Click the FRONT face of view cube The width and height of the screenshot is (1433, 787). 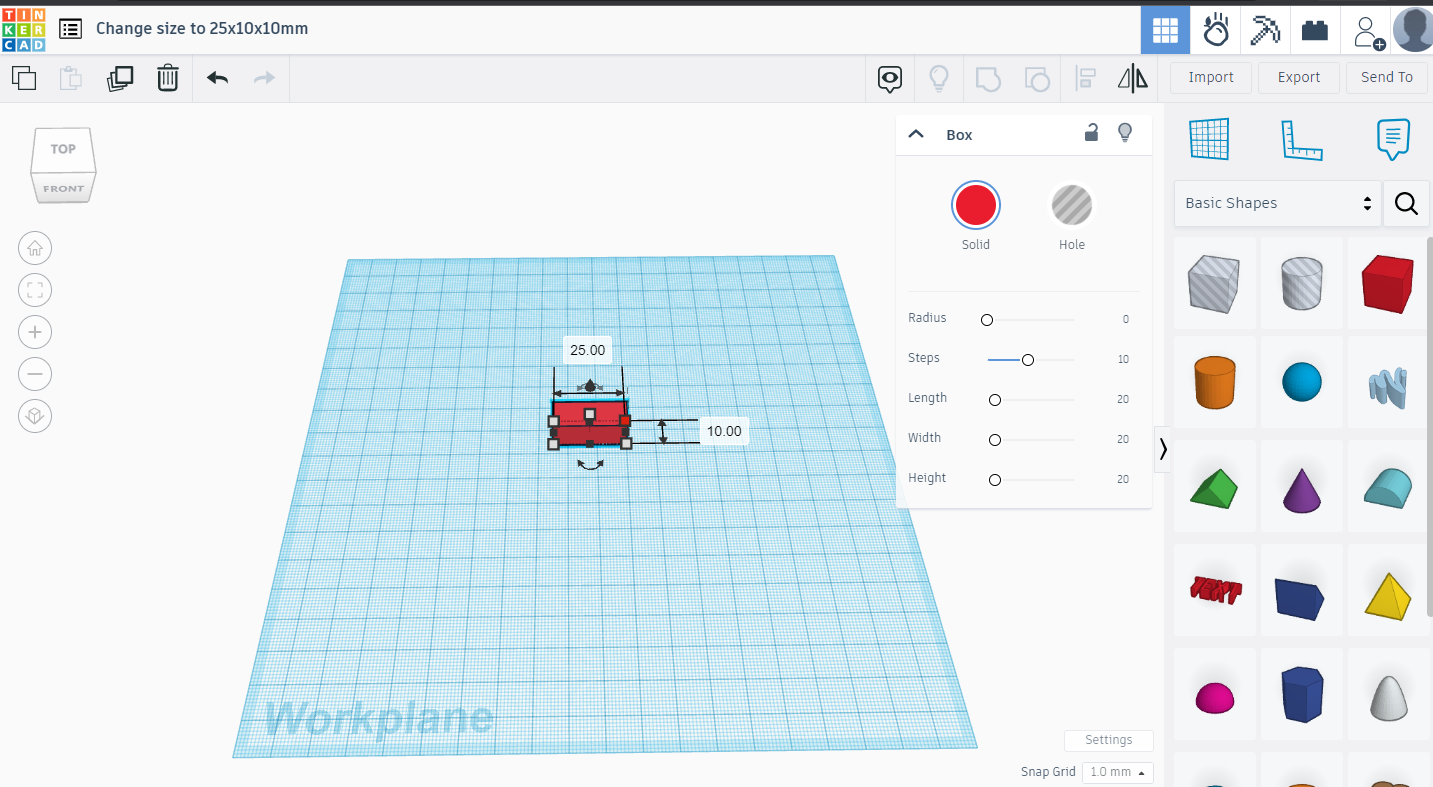point(64,188)
